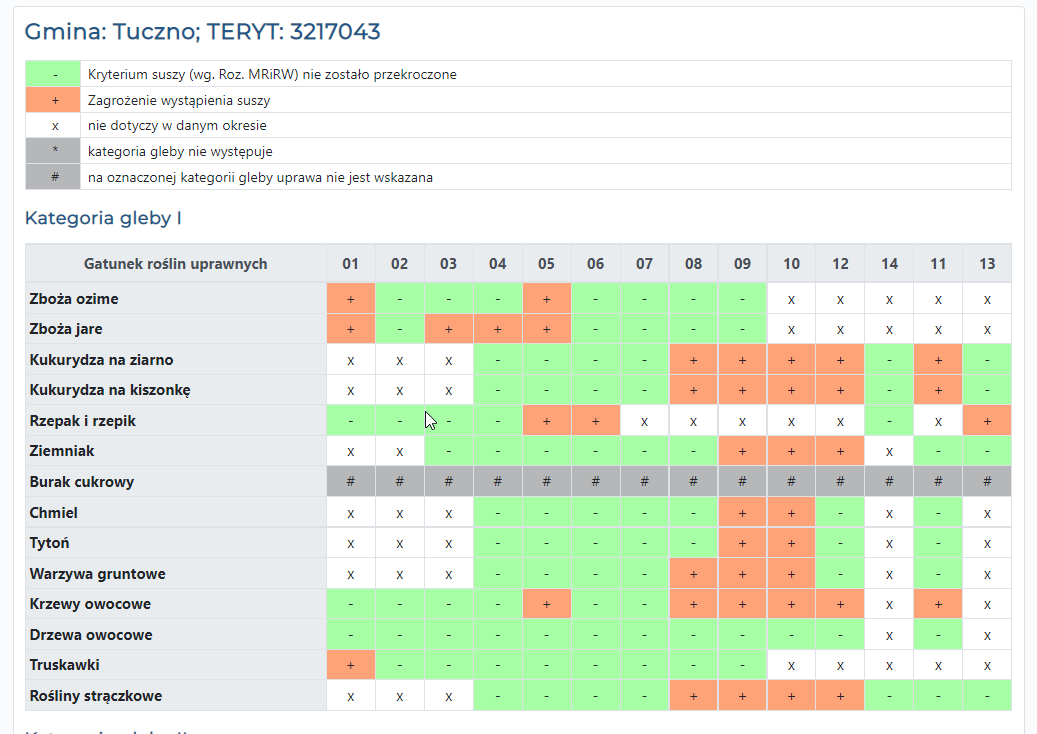1037x734 pixels.
Task: Click Warzywa gruntowe's "+" cell in period 08
Action: point(693,574)
